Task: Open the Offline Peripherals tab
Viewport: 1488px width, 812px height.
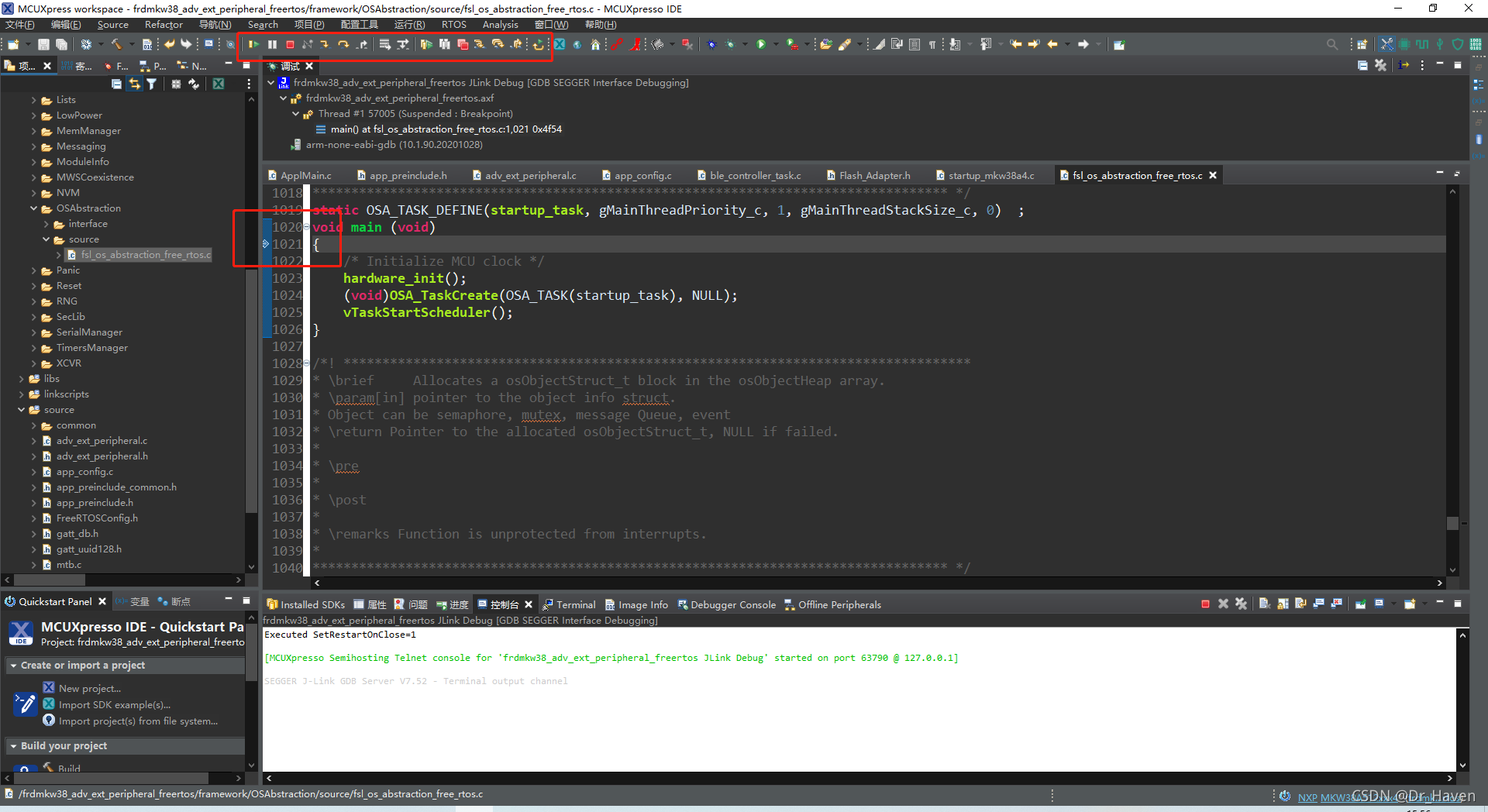Action: 832,604
